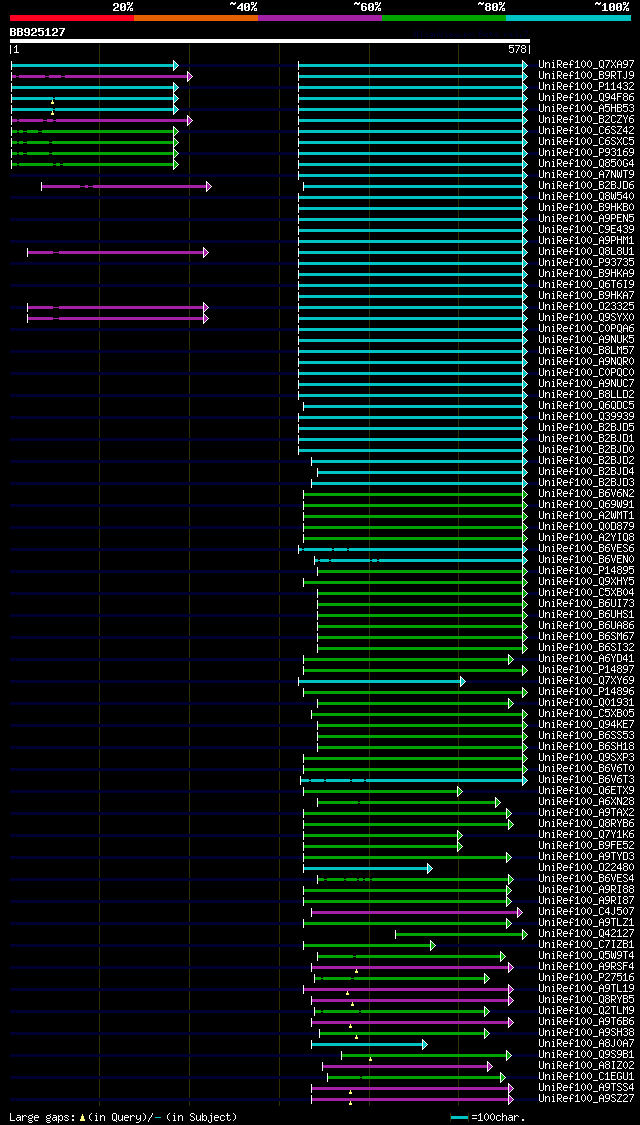Select the UniRef100_Q9SYX0 label
This screenshot has width=640, height=1125.
click(x=586, y=318)
